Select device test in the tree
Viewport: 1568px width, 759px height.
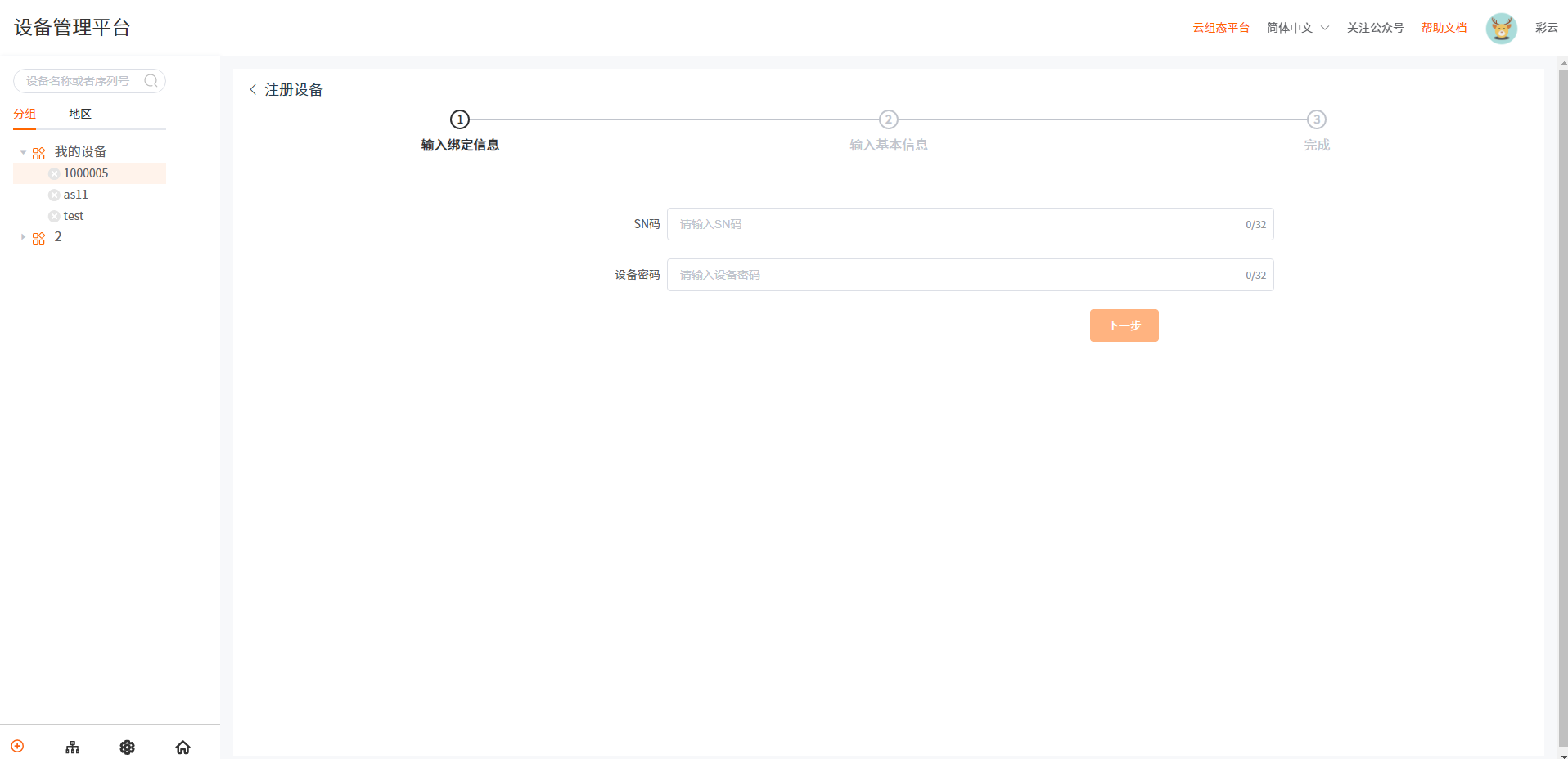(89, 216)
